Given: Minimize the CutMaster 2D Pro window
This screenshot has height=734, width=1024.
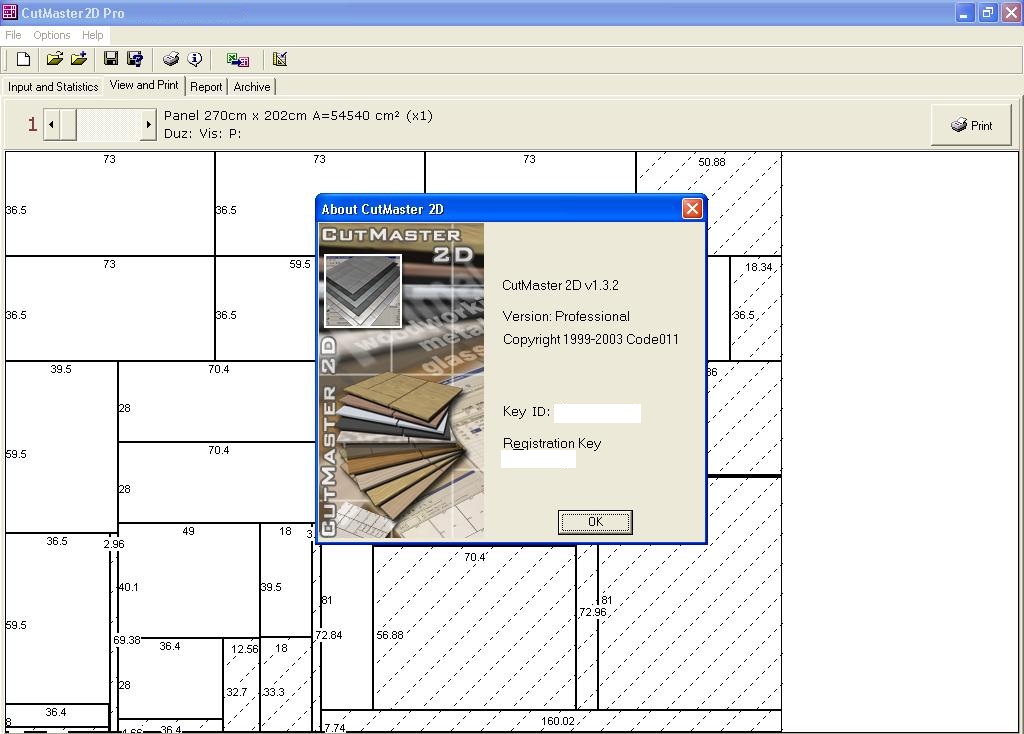Looking at the screenshot, I should click(964, 12).
